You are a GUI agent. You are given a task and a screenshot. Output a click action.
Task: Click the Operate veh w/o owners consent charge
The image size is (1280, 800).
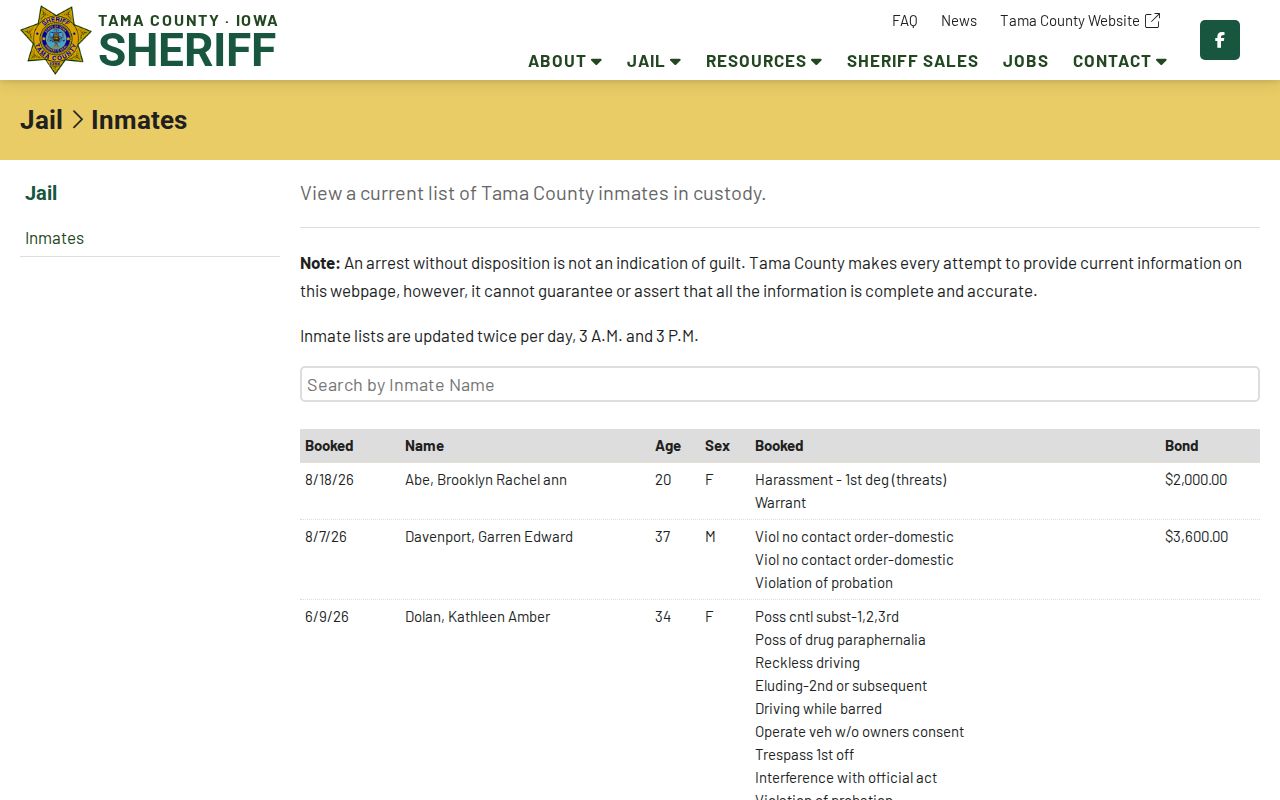tap(860, 732)
